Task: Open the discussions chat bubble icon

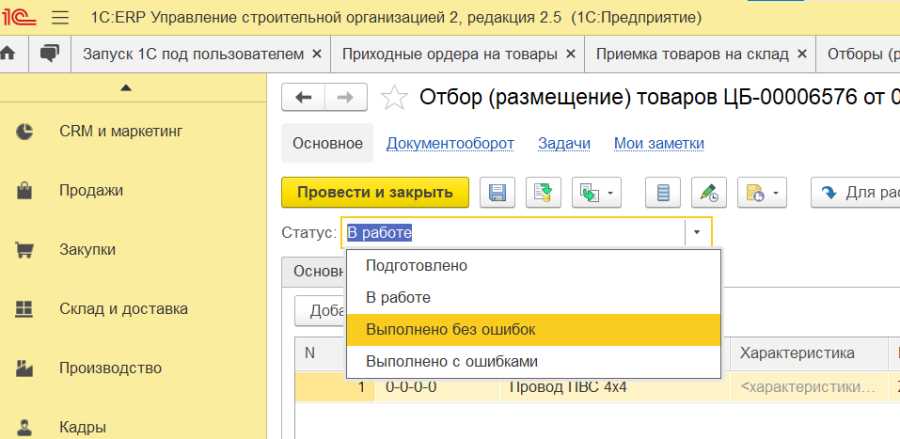Action: point(49,53)
